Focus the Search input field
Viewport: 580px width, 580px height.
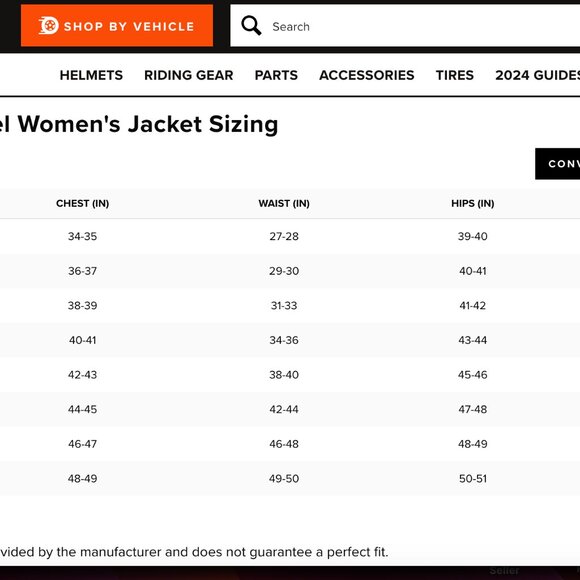point(405,26)
